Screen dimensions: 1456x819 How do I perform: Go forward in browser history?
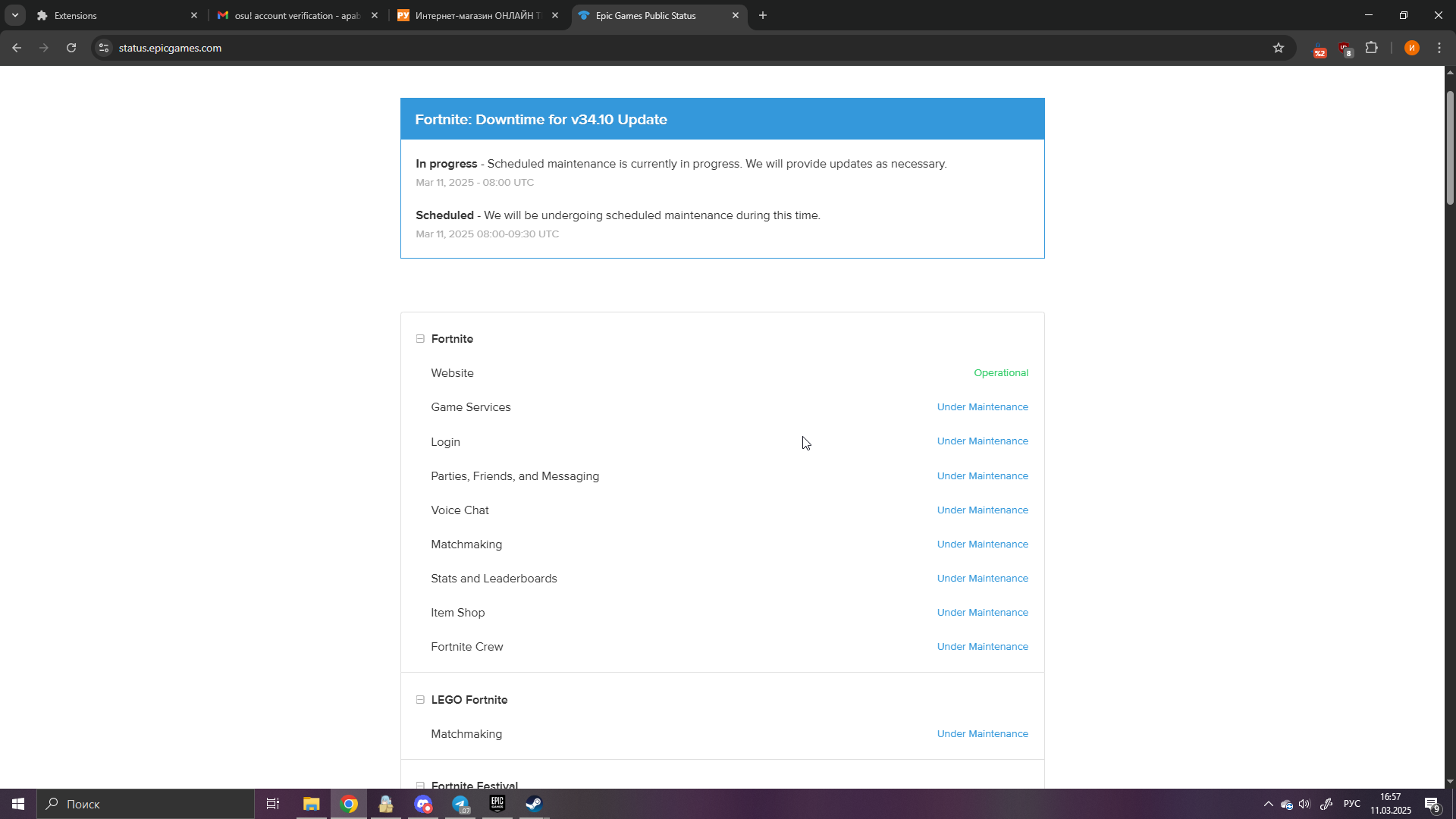tap(44, 48)
